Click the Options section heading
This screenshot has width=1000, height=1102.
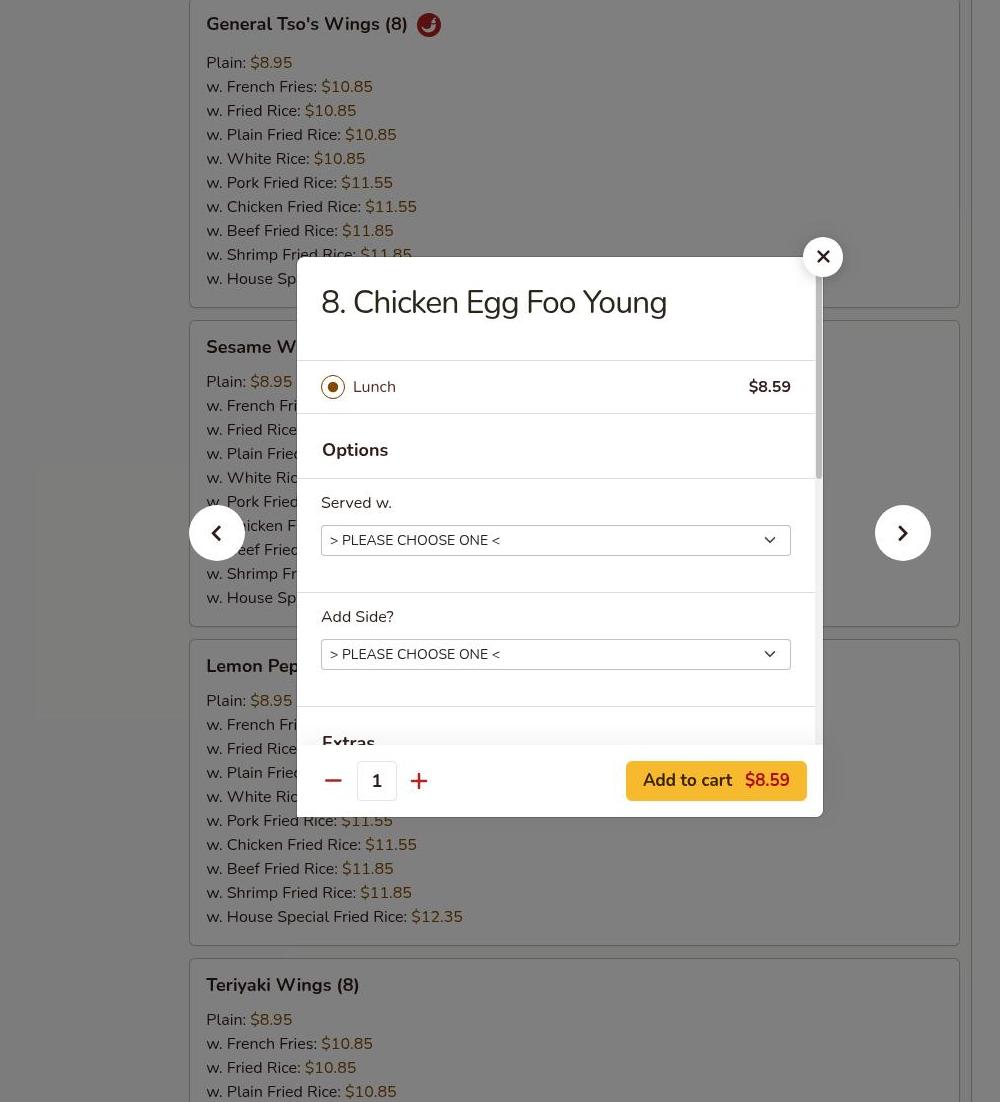click(x=355, y=450)
